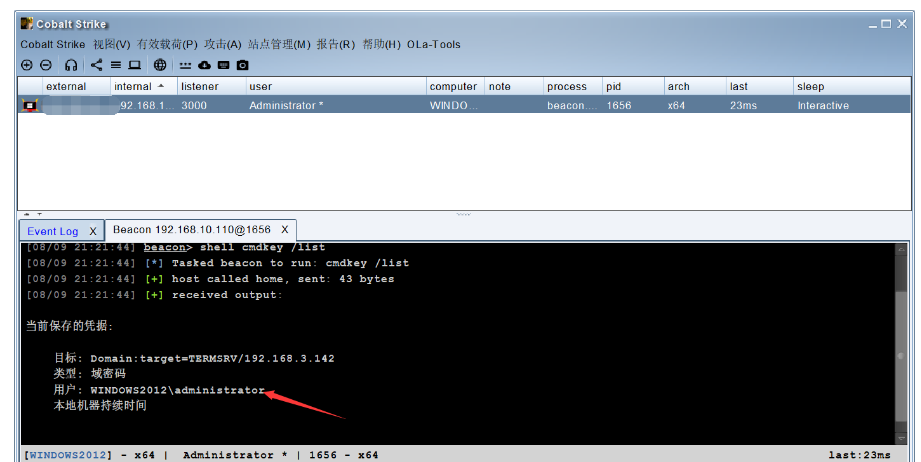Click the WINDO... computer cell
This screenshot has height=462, width=921.
click(453, 106)
